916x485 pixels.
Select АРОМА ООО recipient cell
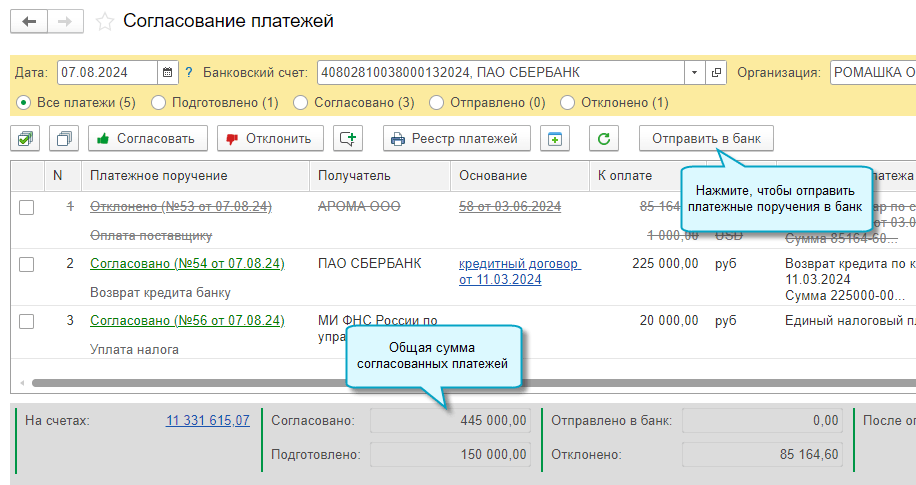[x=359, y=206]
